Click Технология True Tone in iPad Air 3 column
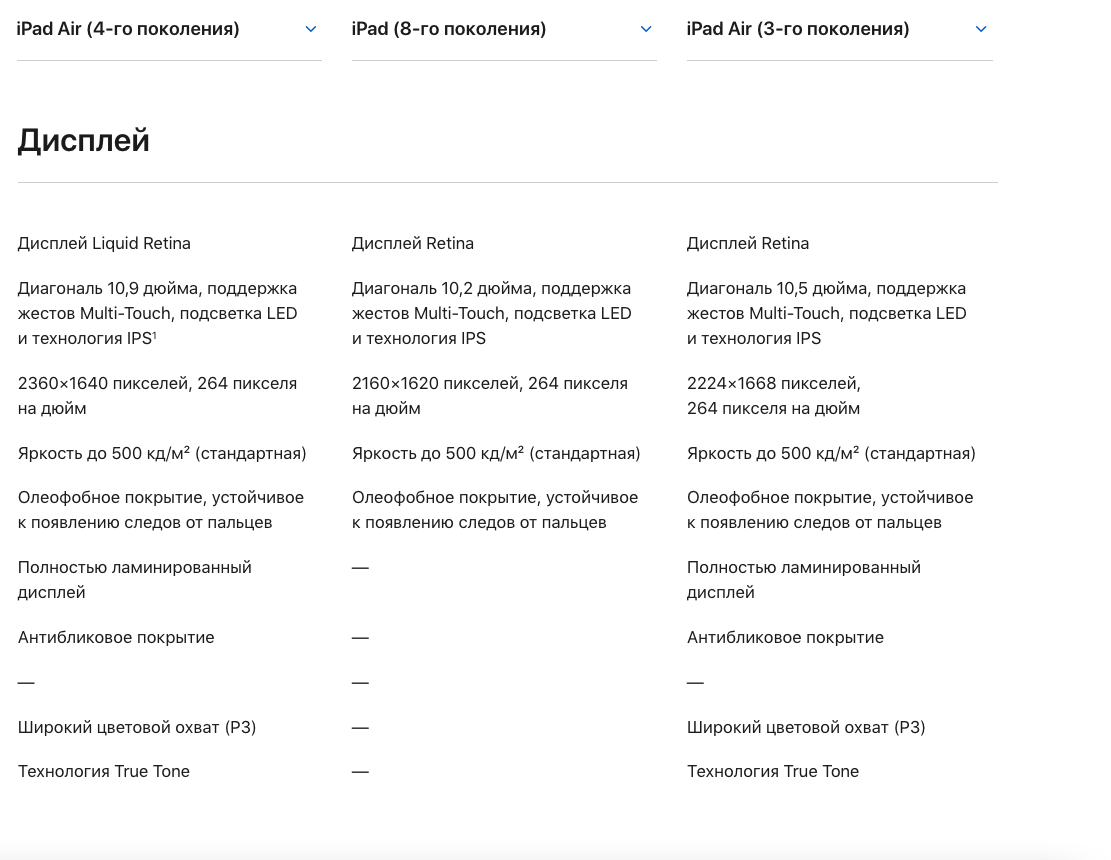1111x860 pixels. click(772, 771)
